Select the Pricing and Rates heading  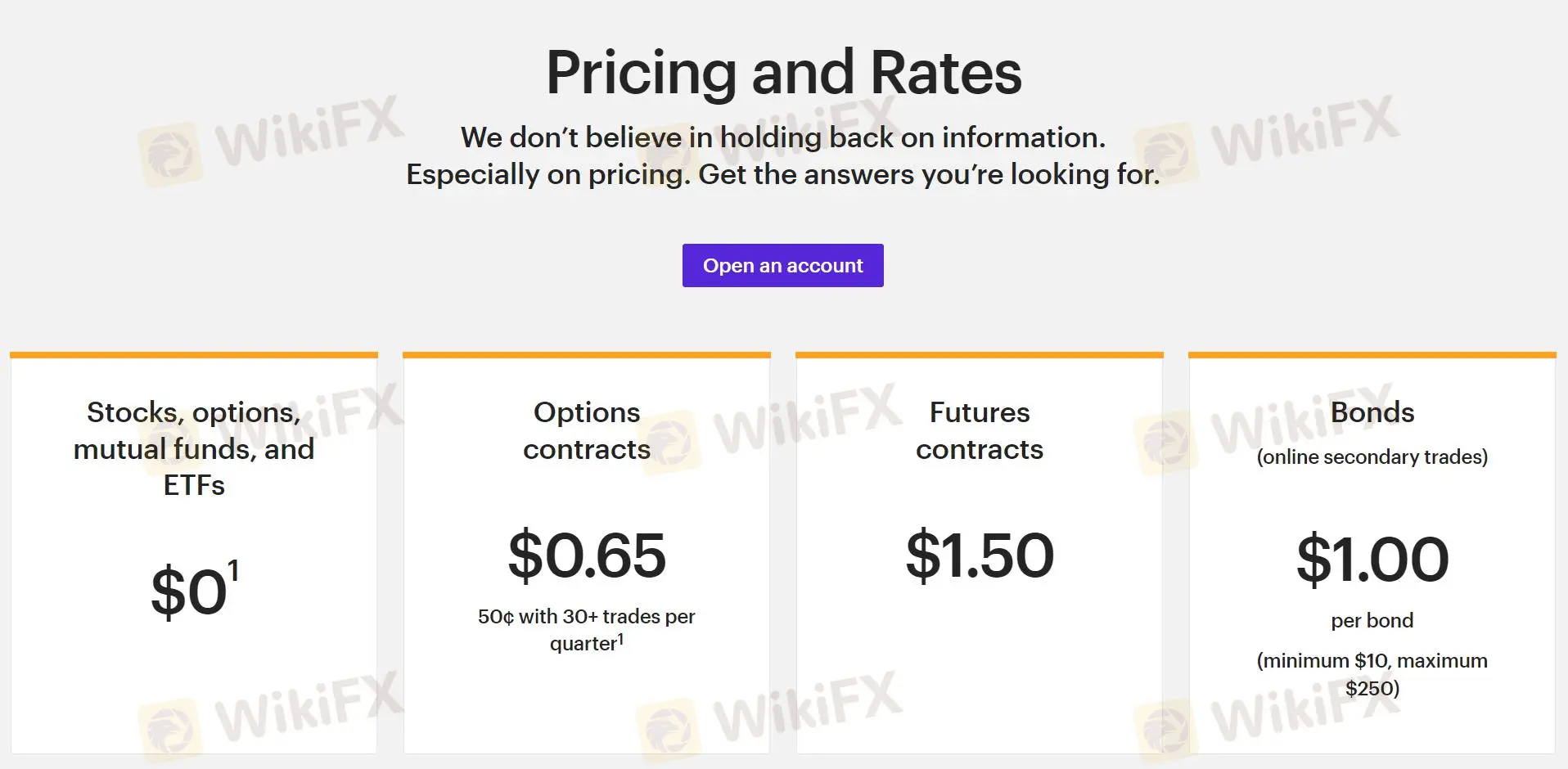click(x=783, y=72)
